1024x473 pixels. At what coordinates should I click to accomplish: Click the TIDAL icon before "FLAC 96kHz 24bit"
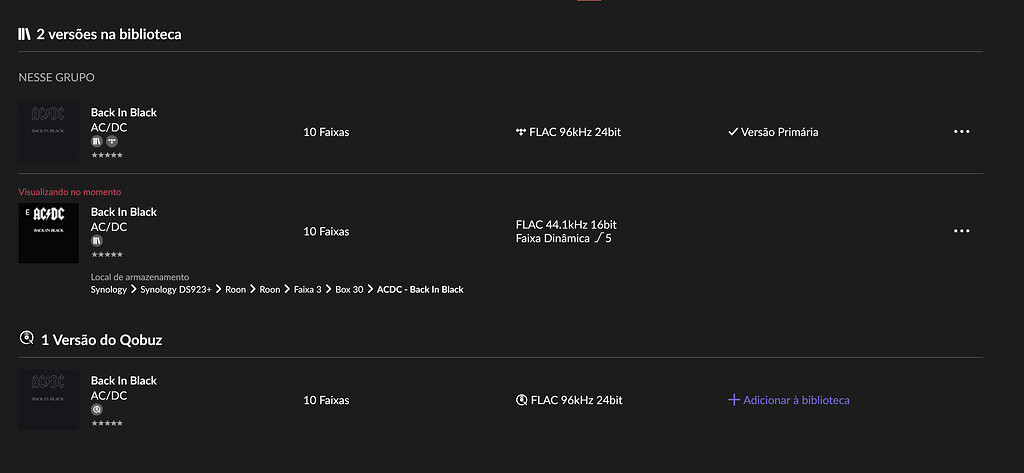coord(521,132)
